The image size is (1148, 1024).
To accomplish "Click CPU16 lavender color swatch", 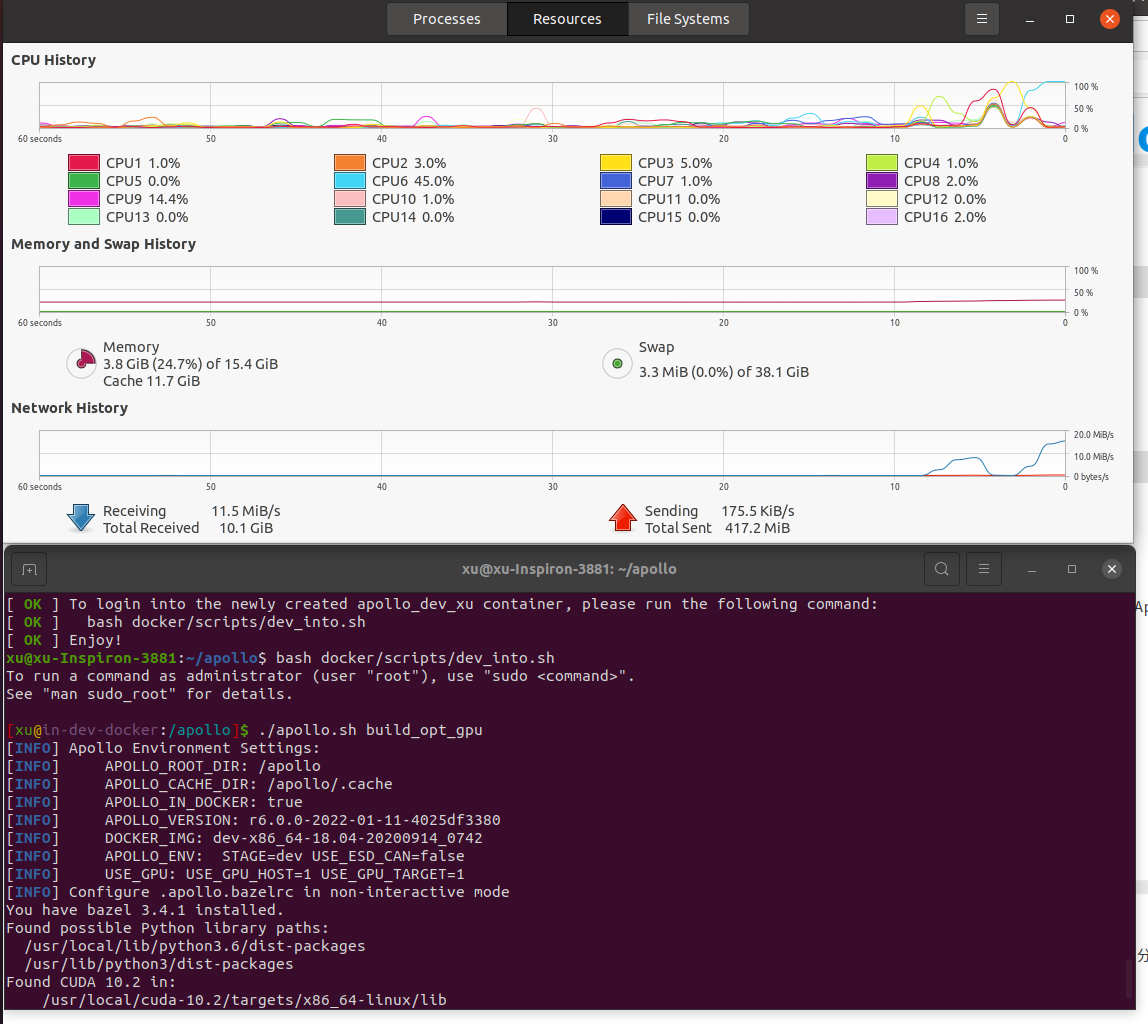I will coord(882,217).
